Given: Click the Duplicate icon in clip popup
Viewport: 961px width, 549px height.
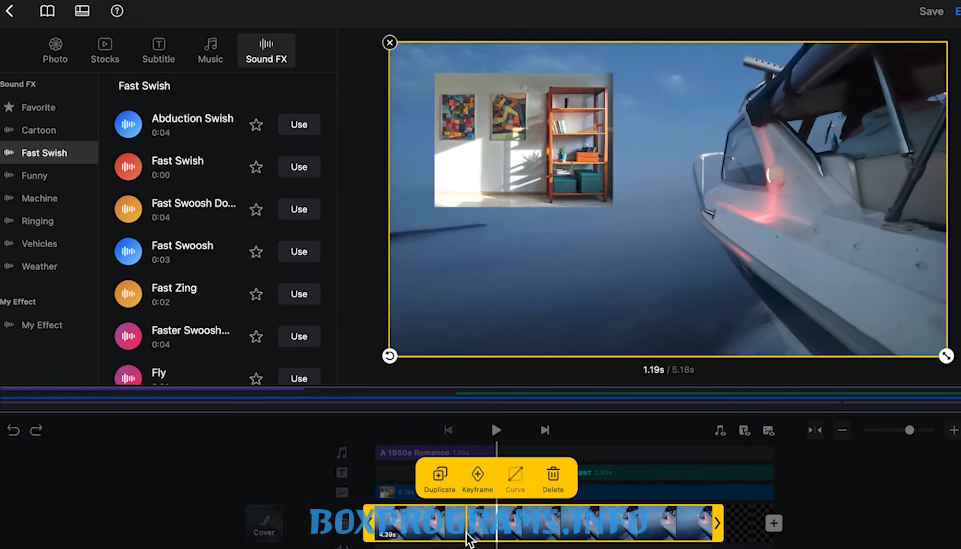Looking at the screenshot, I should tap(439, 474).
